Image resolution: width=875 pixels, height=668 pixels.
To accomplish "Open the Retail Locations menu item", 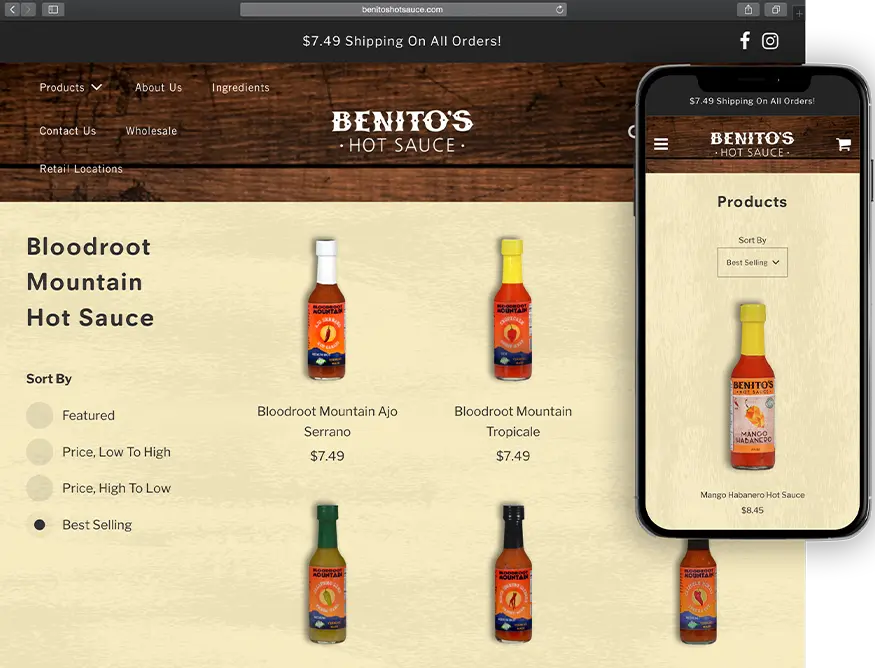I will pyautogui.click(x=81, y=169).
